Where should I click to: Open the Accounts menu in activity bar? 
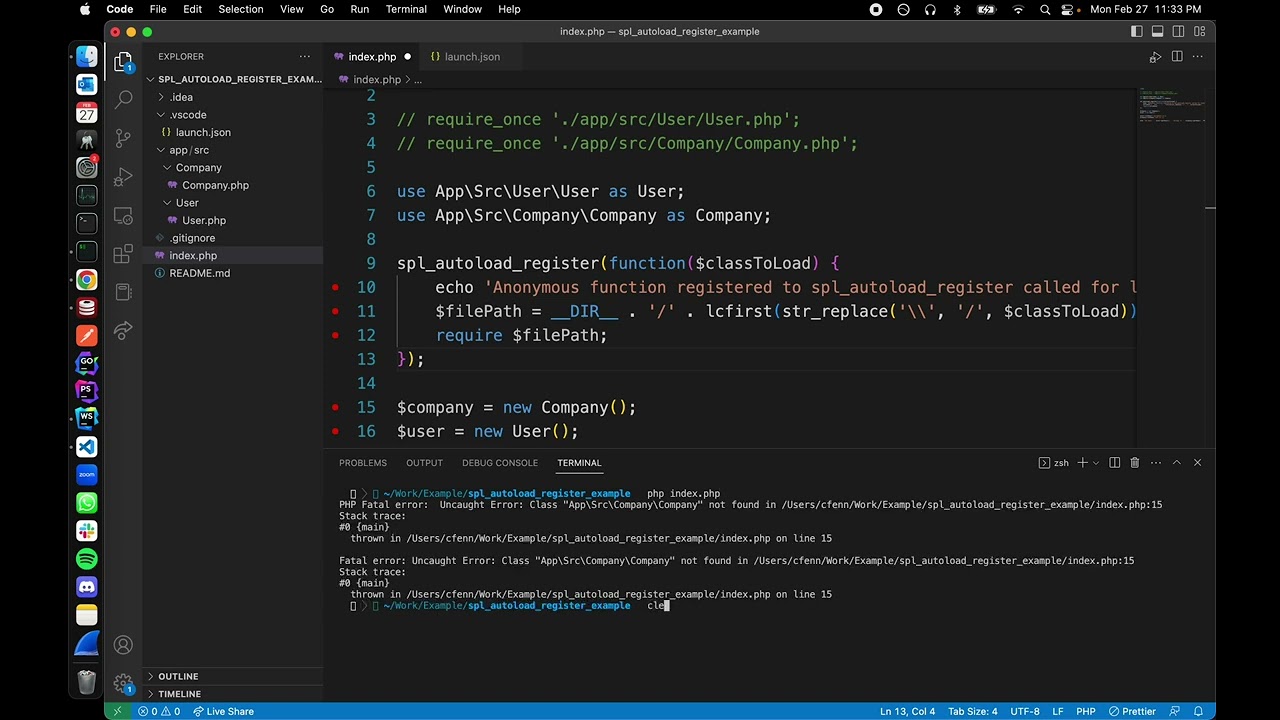(x=123, y=645)
